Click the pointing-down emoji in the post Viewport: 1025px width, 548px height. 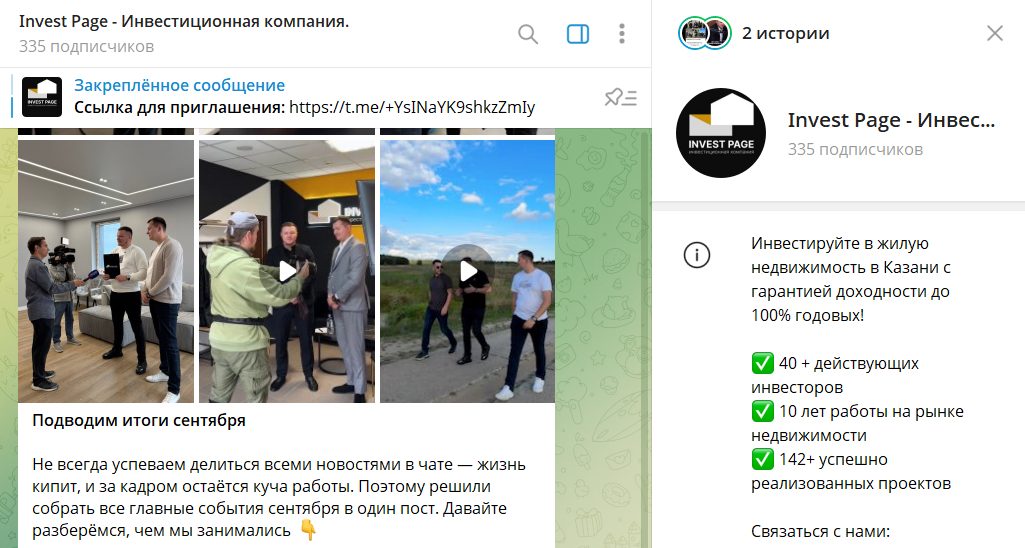click(x=309, y=530)
